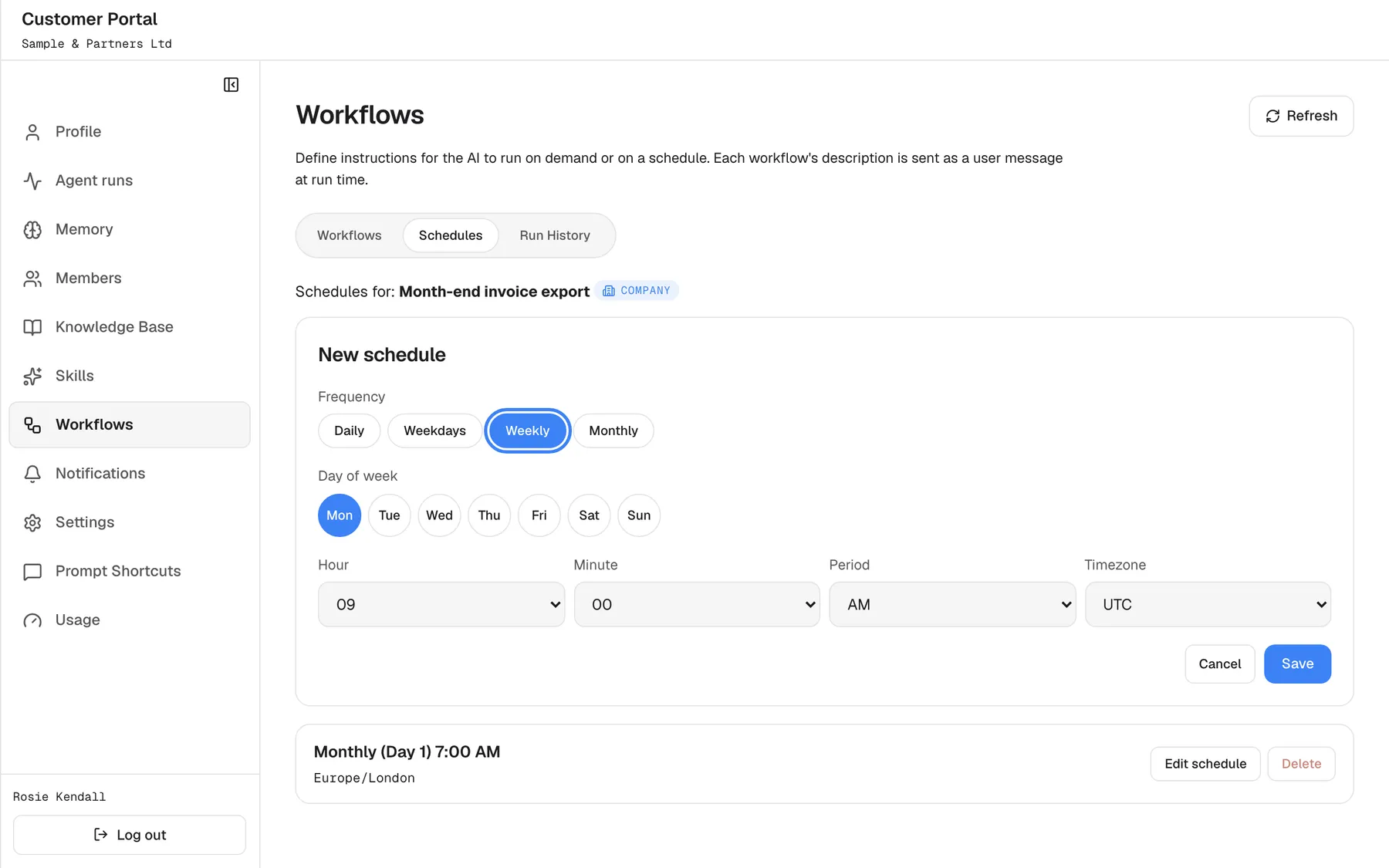Image resolution: width=1389 pixels, height=868 pixels.
Task: Open the Period AM dropdown
Action: [952, 604]
